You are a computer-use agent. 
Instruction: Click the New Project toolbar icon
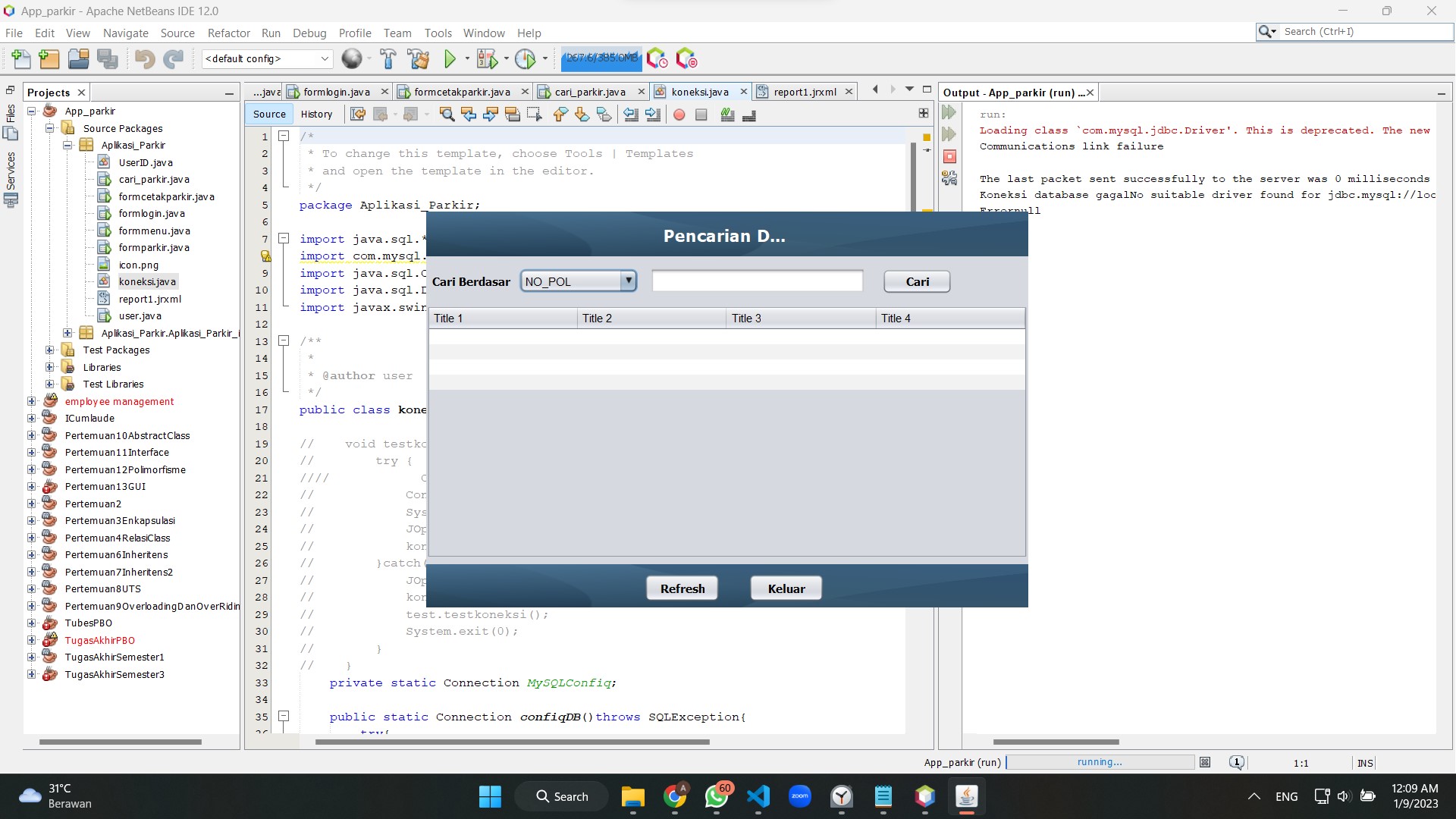coord(49,58)
